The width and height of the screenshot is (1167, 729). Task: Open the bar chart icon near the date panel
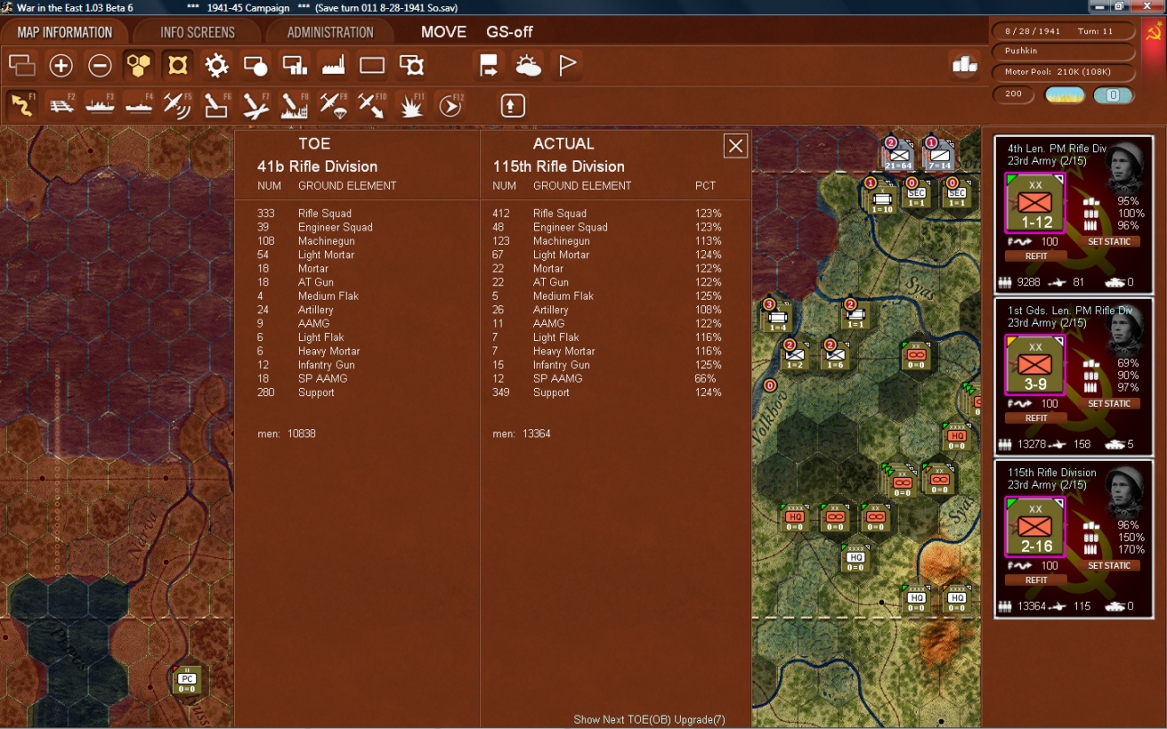click(965, 65)
